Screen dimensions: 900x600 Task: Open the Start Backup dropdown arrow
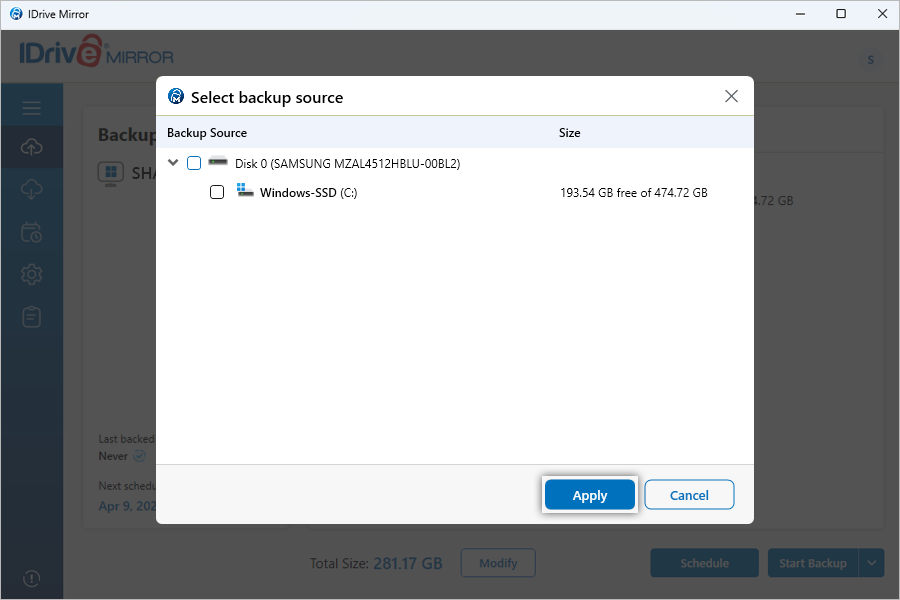(x=871, y=563)
